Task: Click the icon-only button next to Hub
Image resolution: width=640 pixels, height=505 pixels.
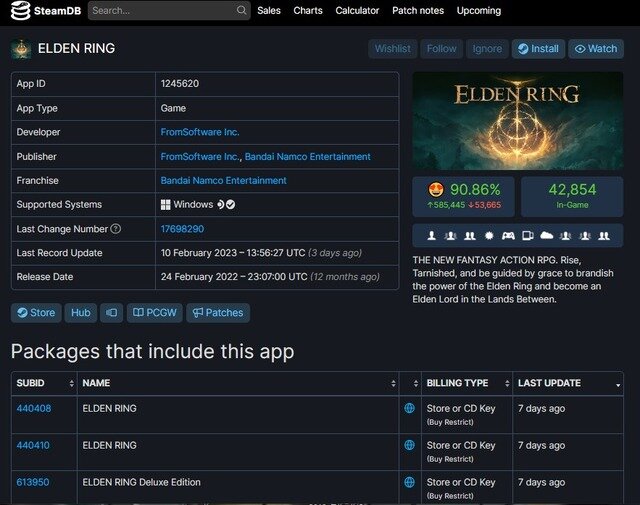Action: click(111, 313)
